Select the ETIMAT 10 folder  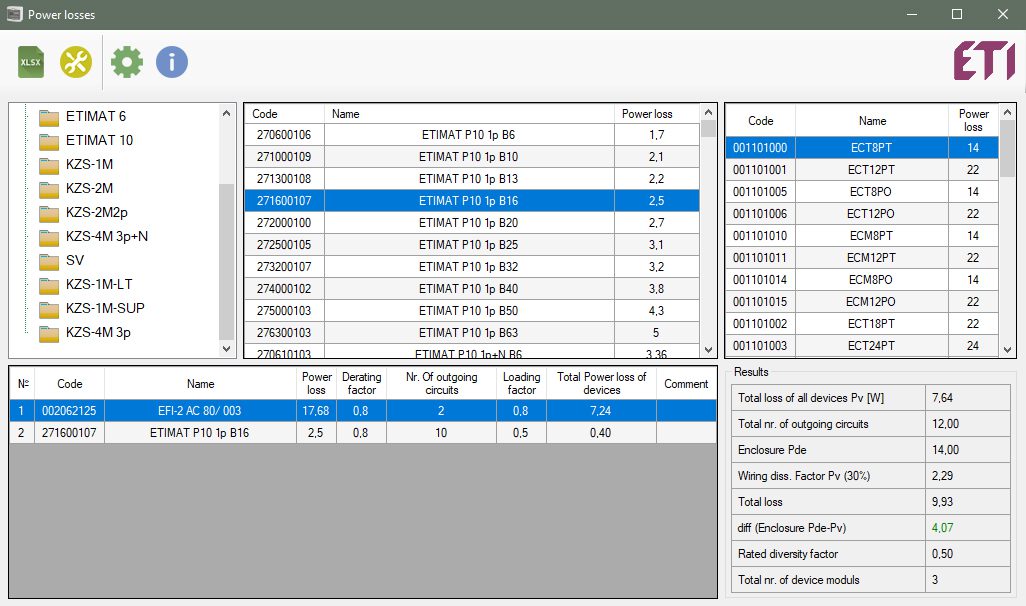coord(98,140)
